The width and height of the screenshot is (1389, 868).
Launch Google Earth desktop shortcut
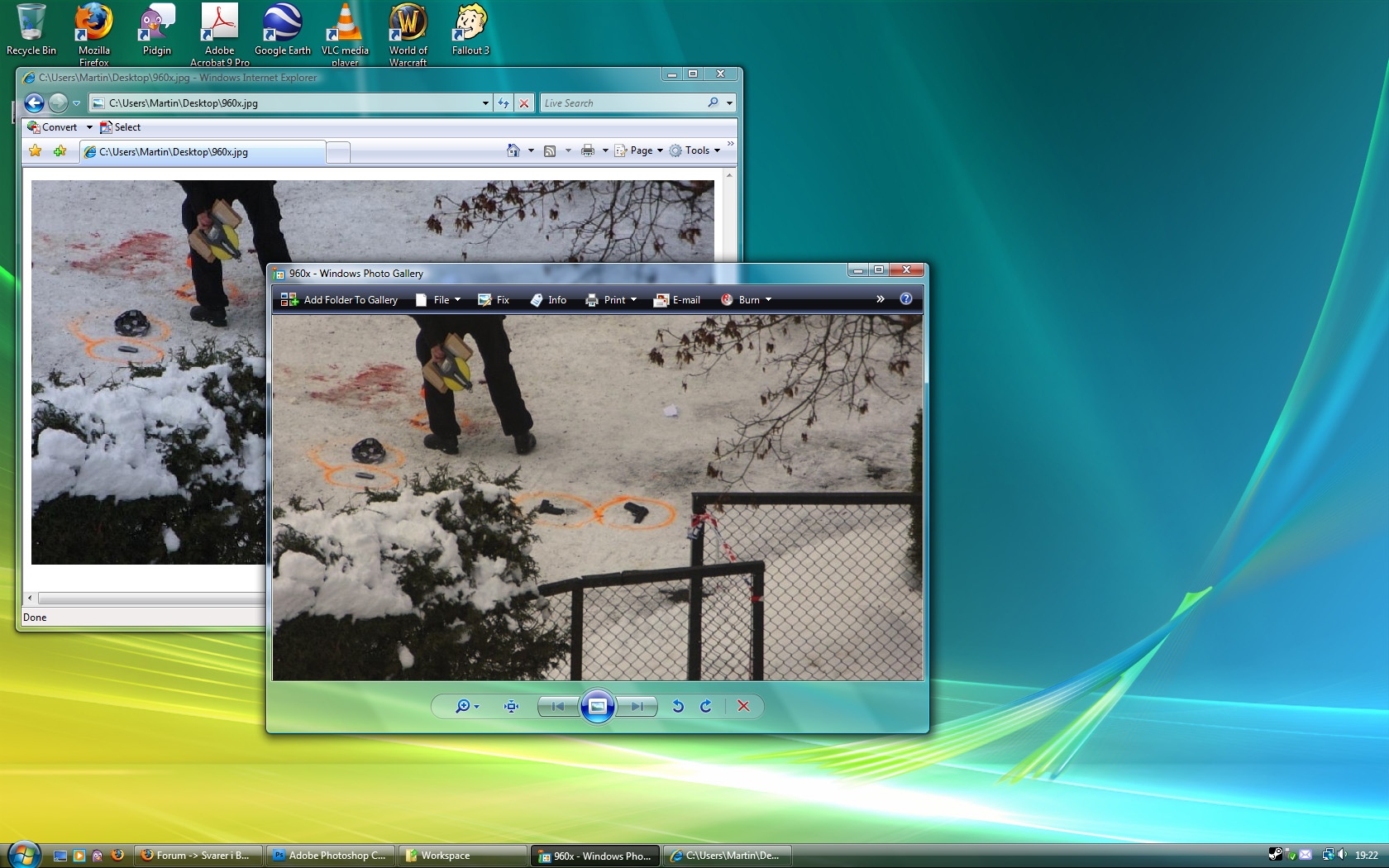283,30
